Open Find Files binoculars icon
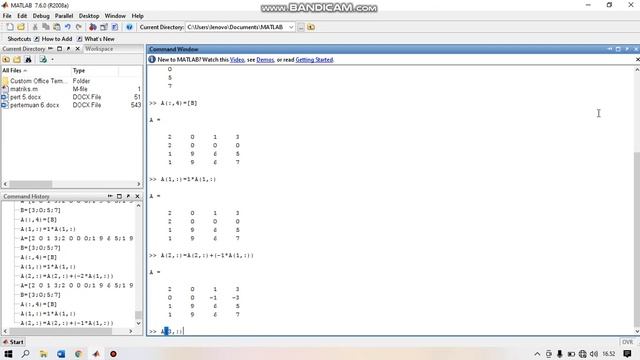This screenshot has width=640, height=360. 28,60
